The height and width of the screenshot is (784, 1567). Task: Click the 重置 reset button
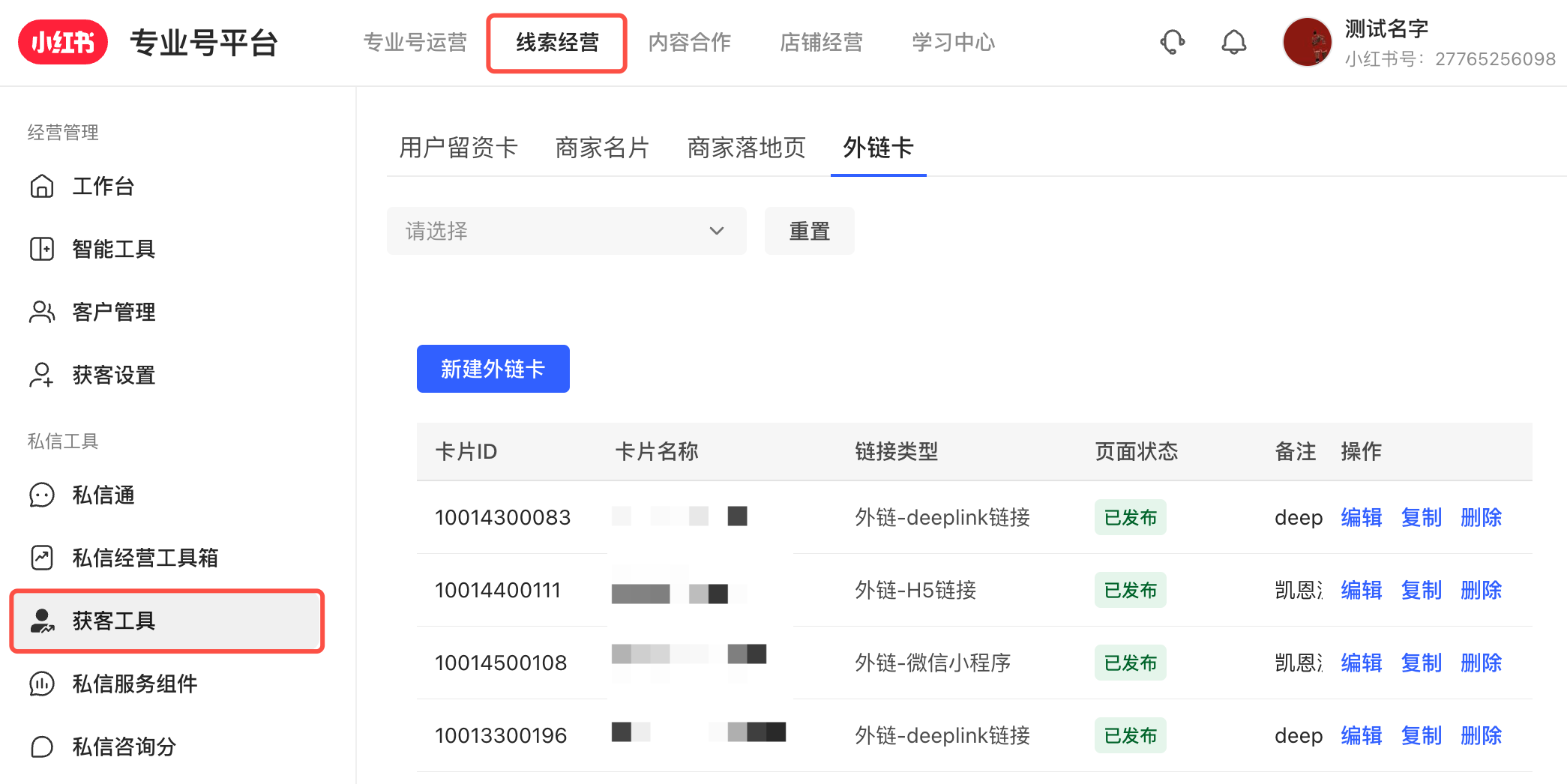coord(810,231)
